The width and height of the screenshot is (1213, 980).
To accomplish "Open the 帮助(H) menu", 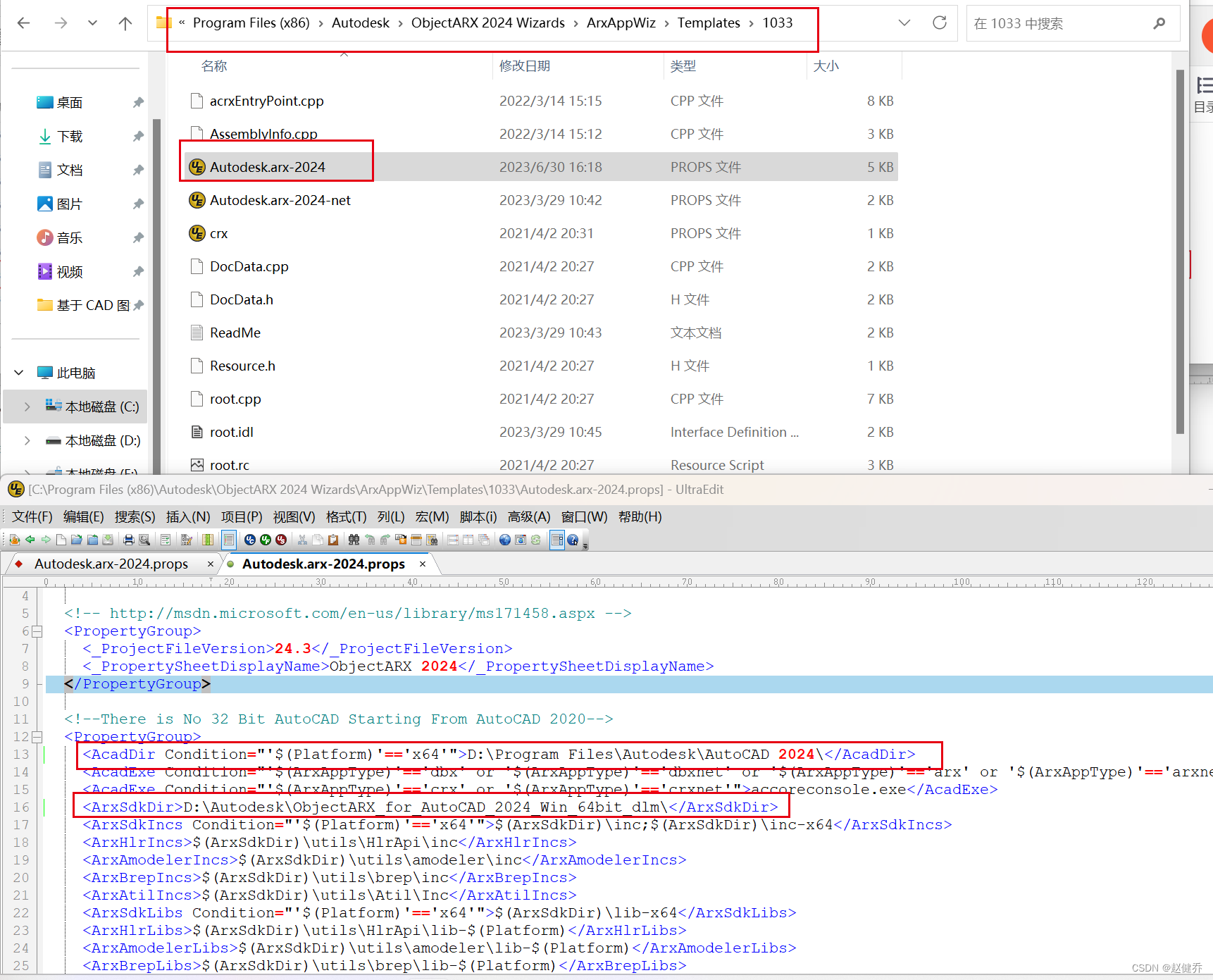I will click(x=640, y=516).
